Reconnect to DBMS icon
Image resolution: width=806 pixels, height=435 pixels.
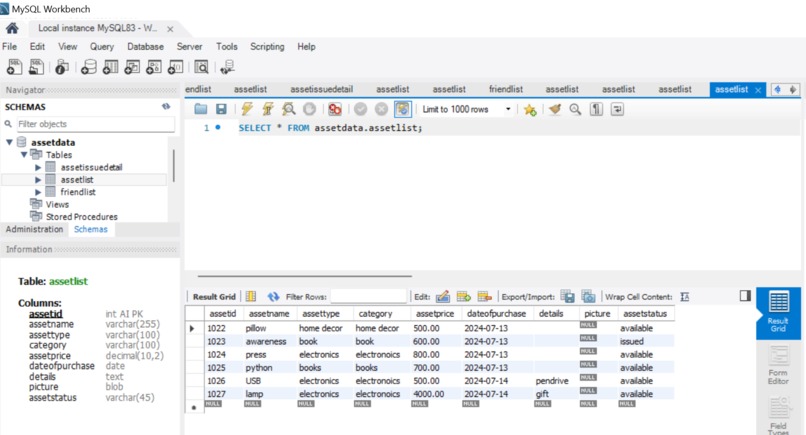pyautogui.click(x=227, y=67)
